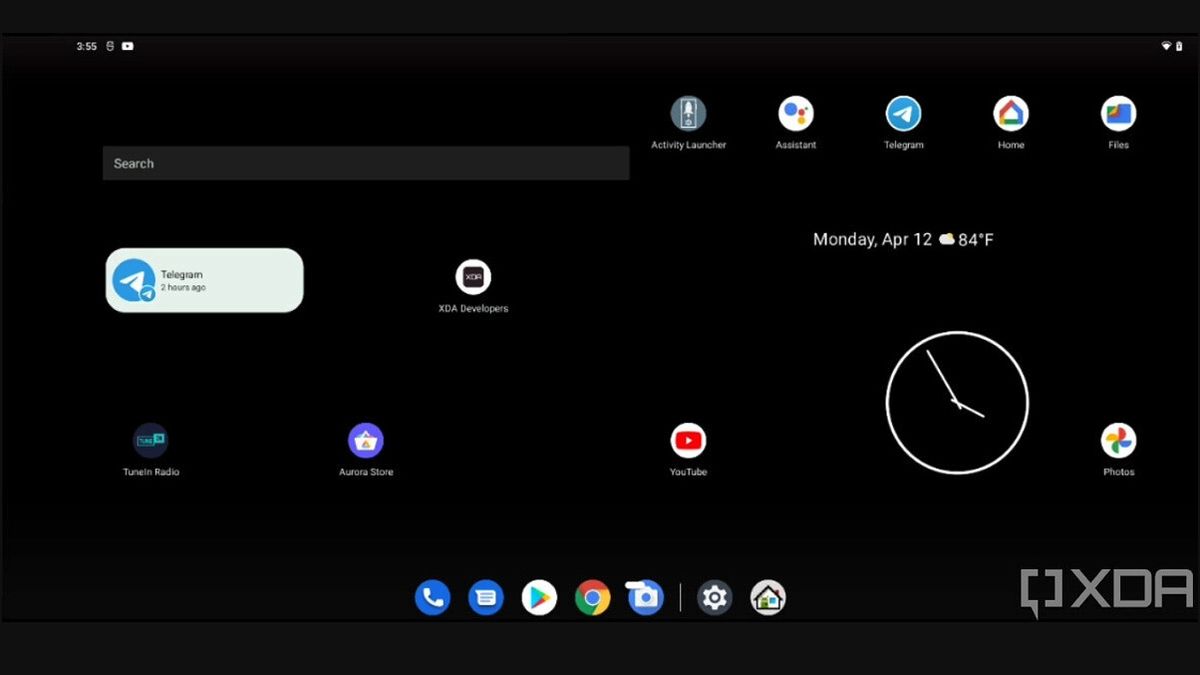Viewport: 1200px width, 675px height.
Task: Open the Phone dialer from the dock
Action: (x=433, y=597)
